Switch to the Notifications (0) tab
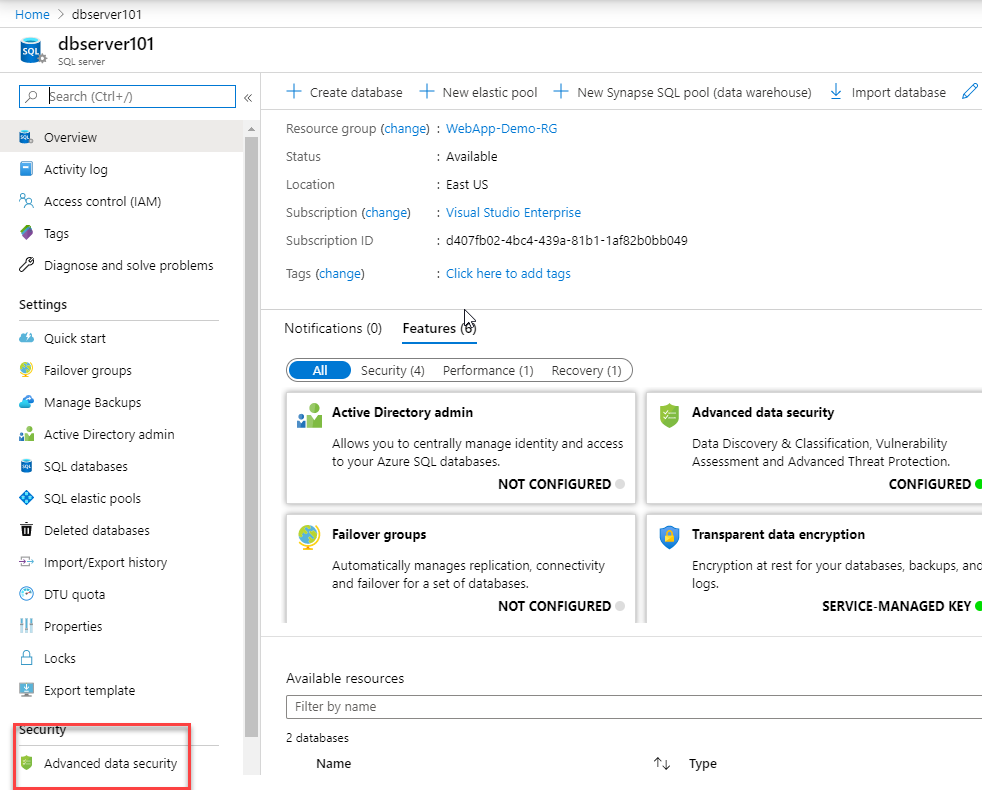982x790 pixels. point(333,328)
